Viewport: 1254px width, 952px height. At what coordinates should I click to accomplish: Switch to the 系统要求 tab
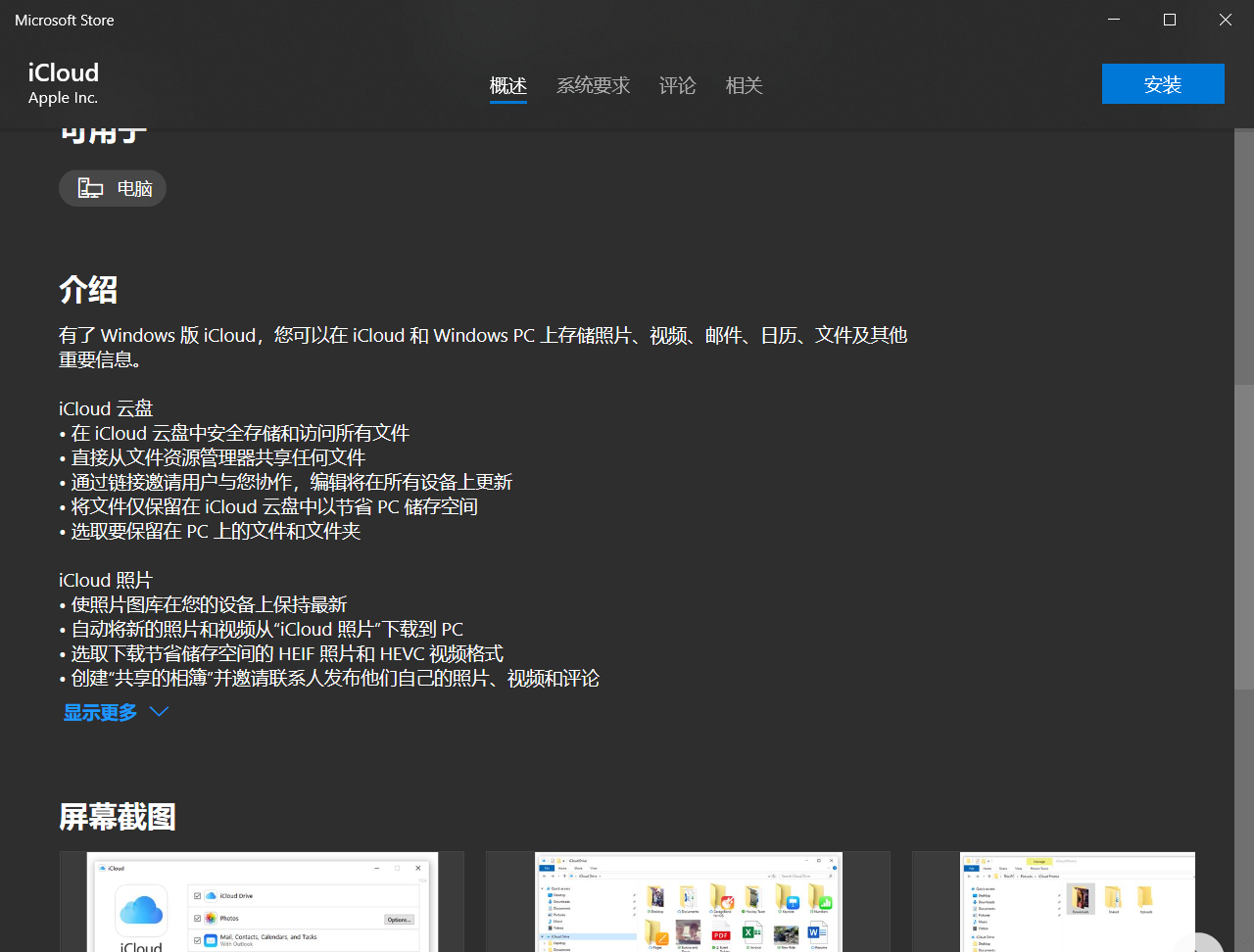click(593, 85)
